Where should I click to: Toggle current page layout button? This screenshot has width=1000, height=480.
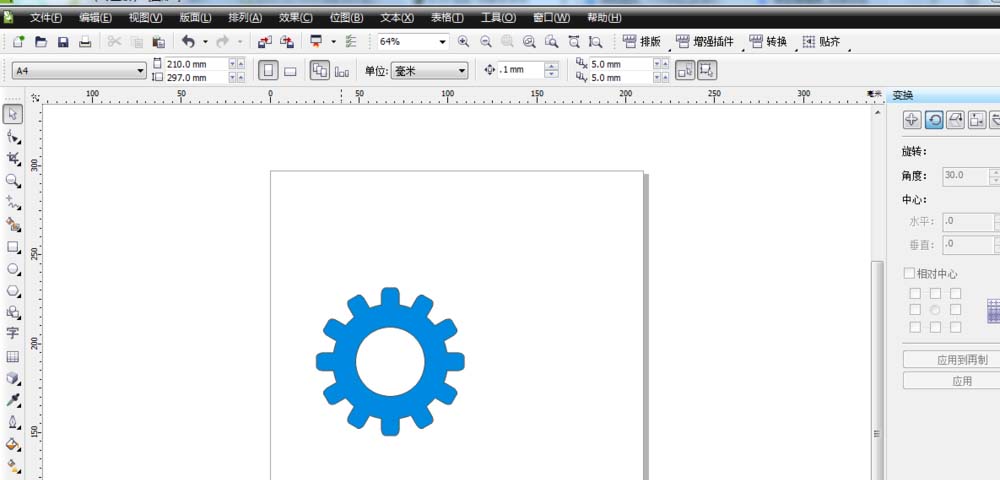coord(342,71)
